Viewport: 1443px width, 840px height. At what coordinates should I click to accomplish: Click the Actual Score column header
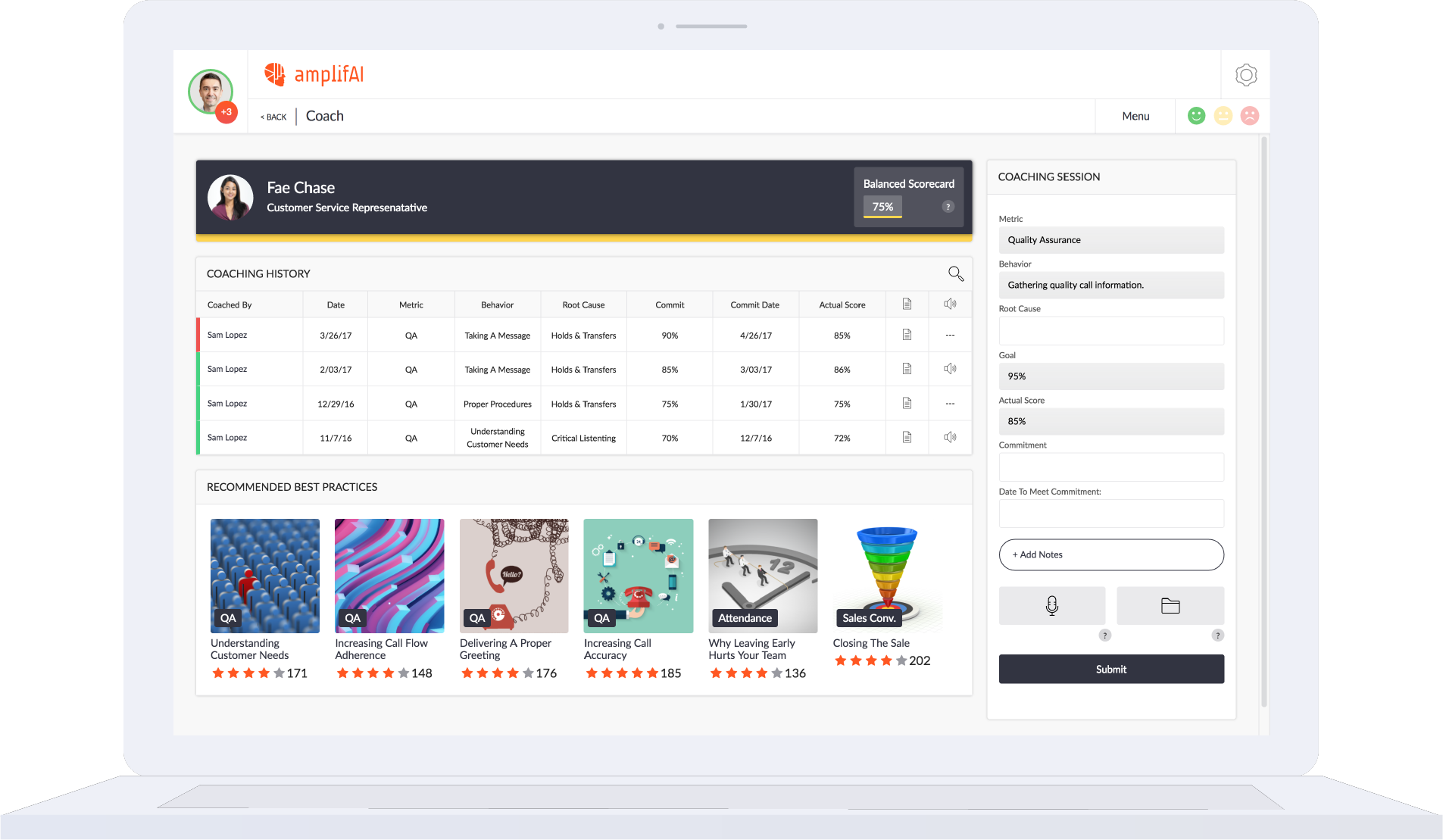842,305
